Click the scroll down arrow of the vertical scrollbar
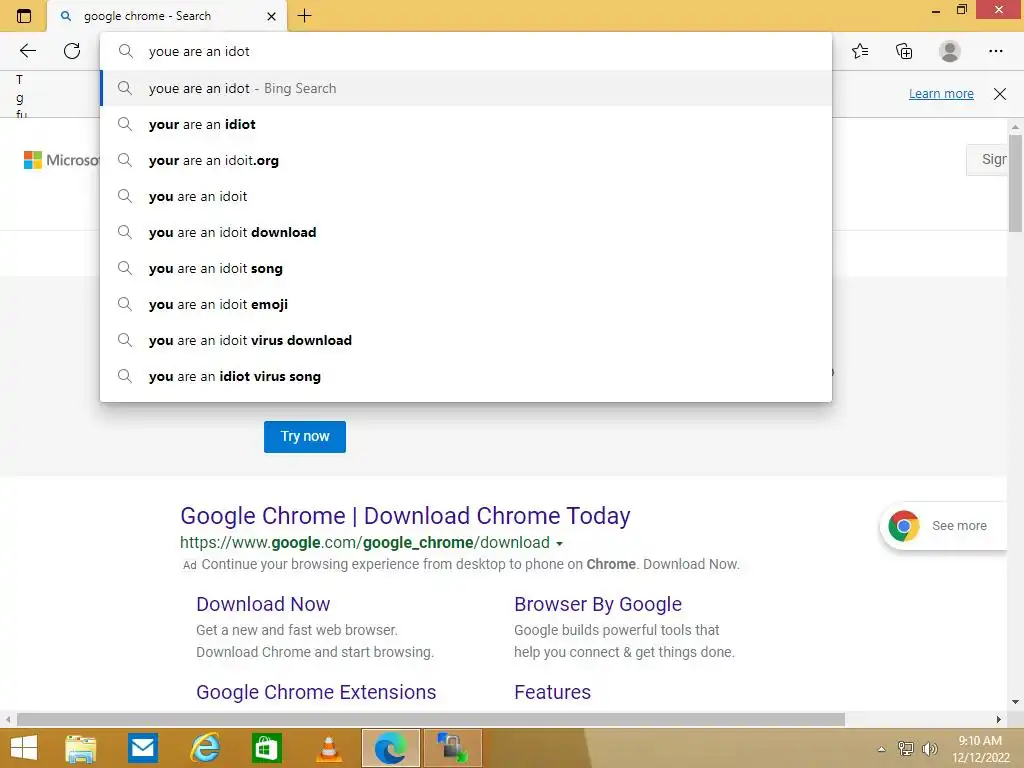Viewport: 1024px width, 768px height. click(x=1015, y=702)
